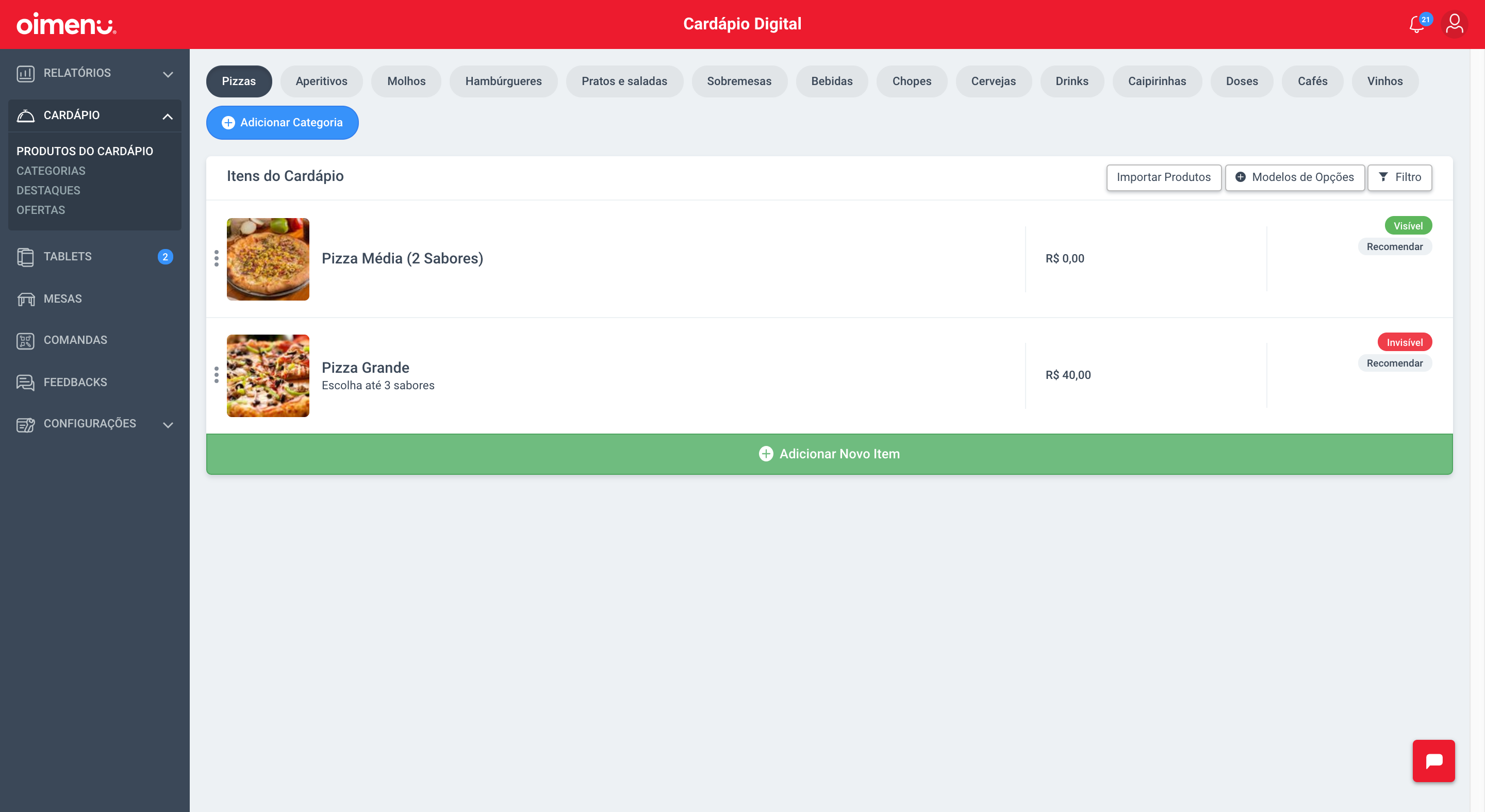Open options dots for Pizza Grande

click(x=216, y=375)
